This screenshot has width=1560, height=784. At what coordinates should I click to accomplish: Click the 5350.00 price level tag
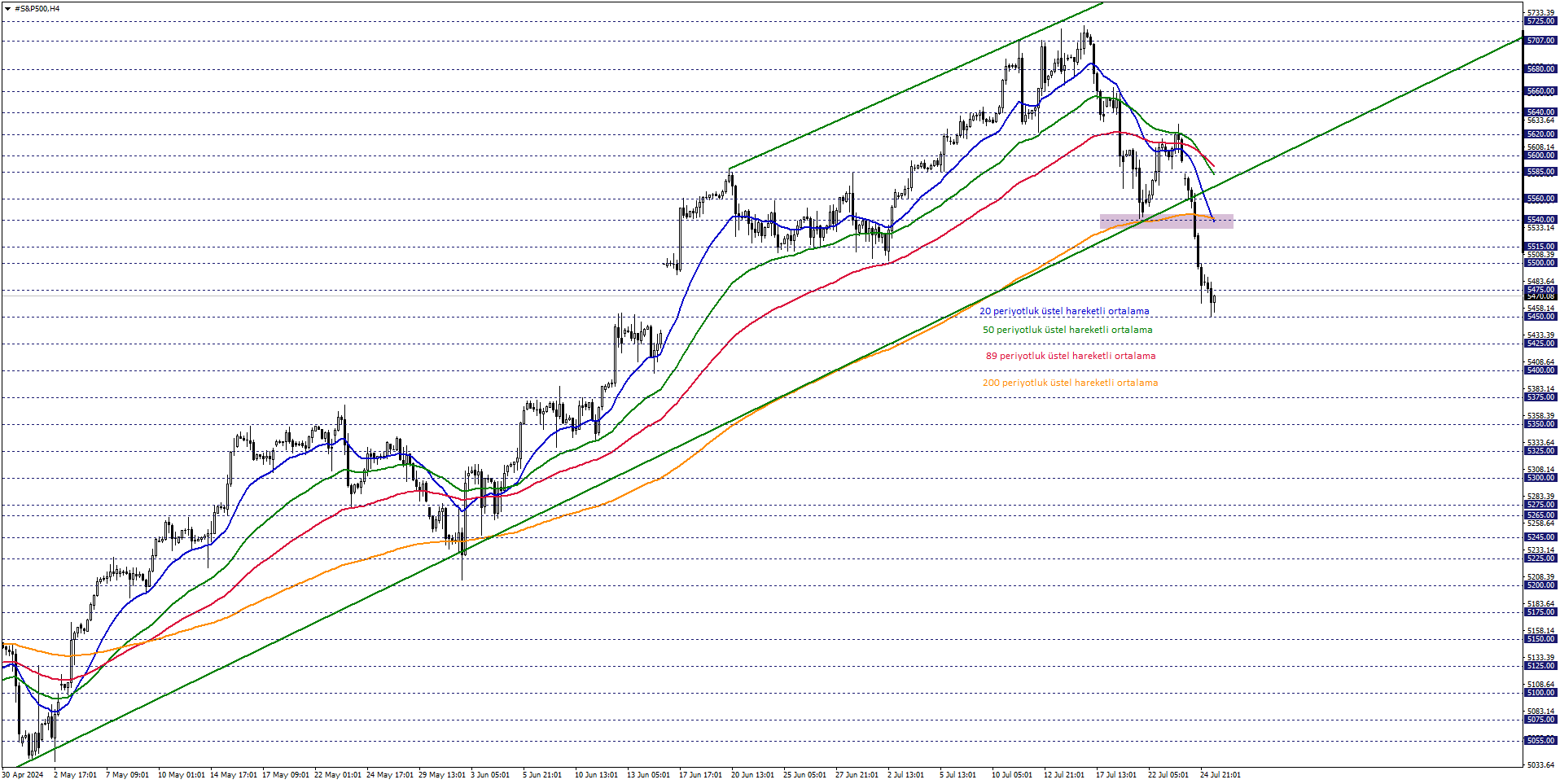coord(1540,424)
